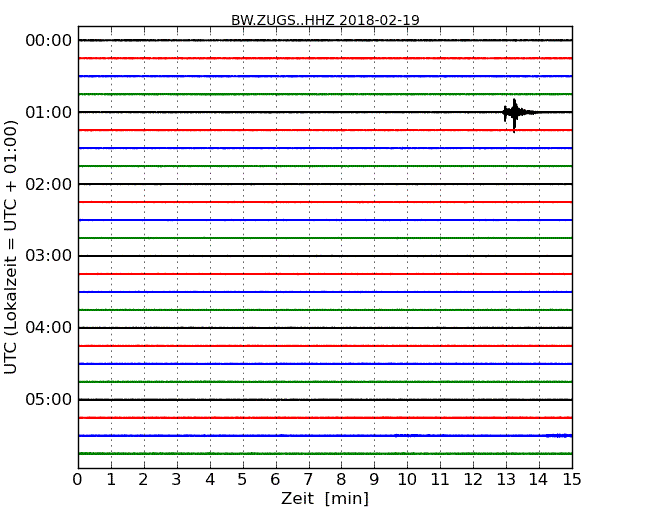Screen dimensions: 650x520
Task: Click x-axis tick label 0
Action: pyautogui.click(x=78, y=479)
